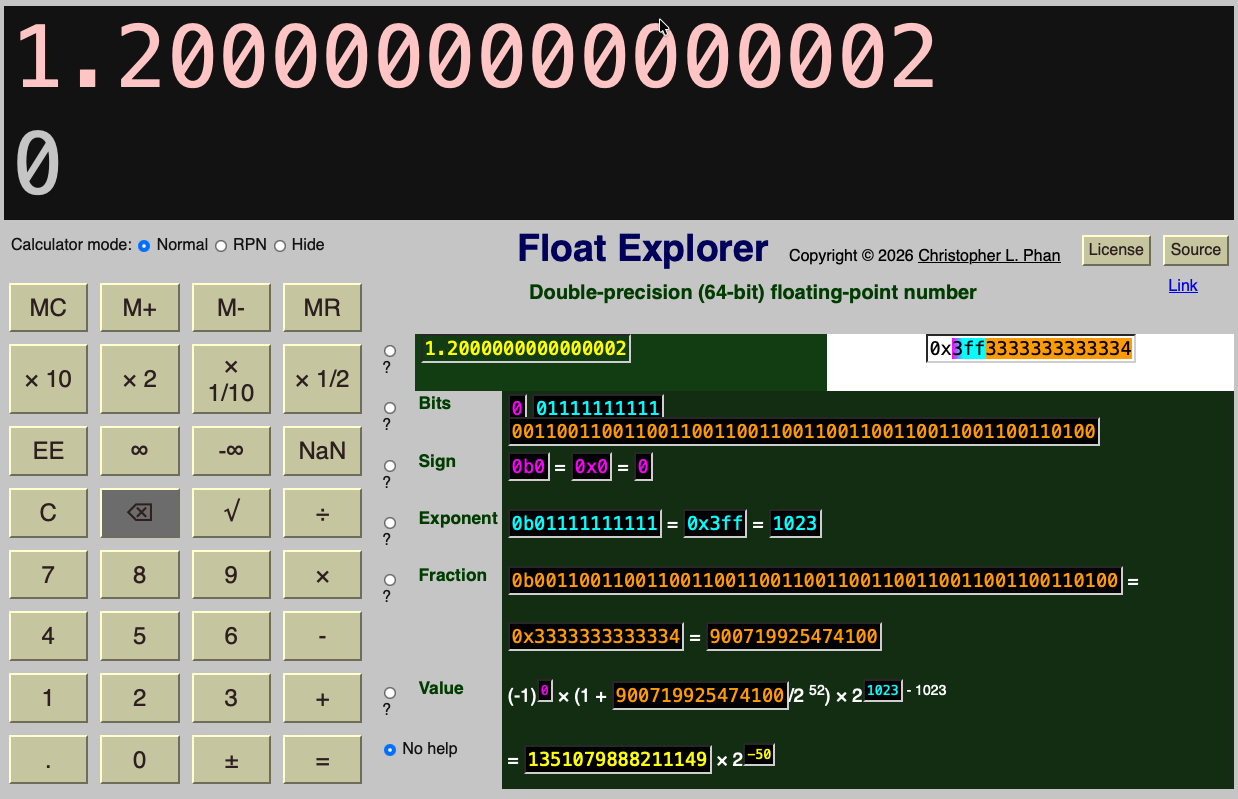The width and height of the screenshot is (1238, 799).
Task: Click digit key 9
Action: 231,575
